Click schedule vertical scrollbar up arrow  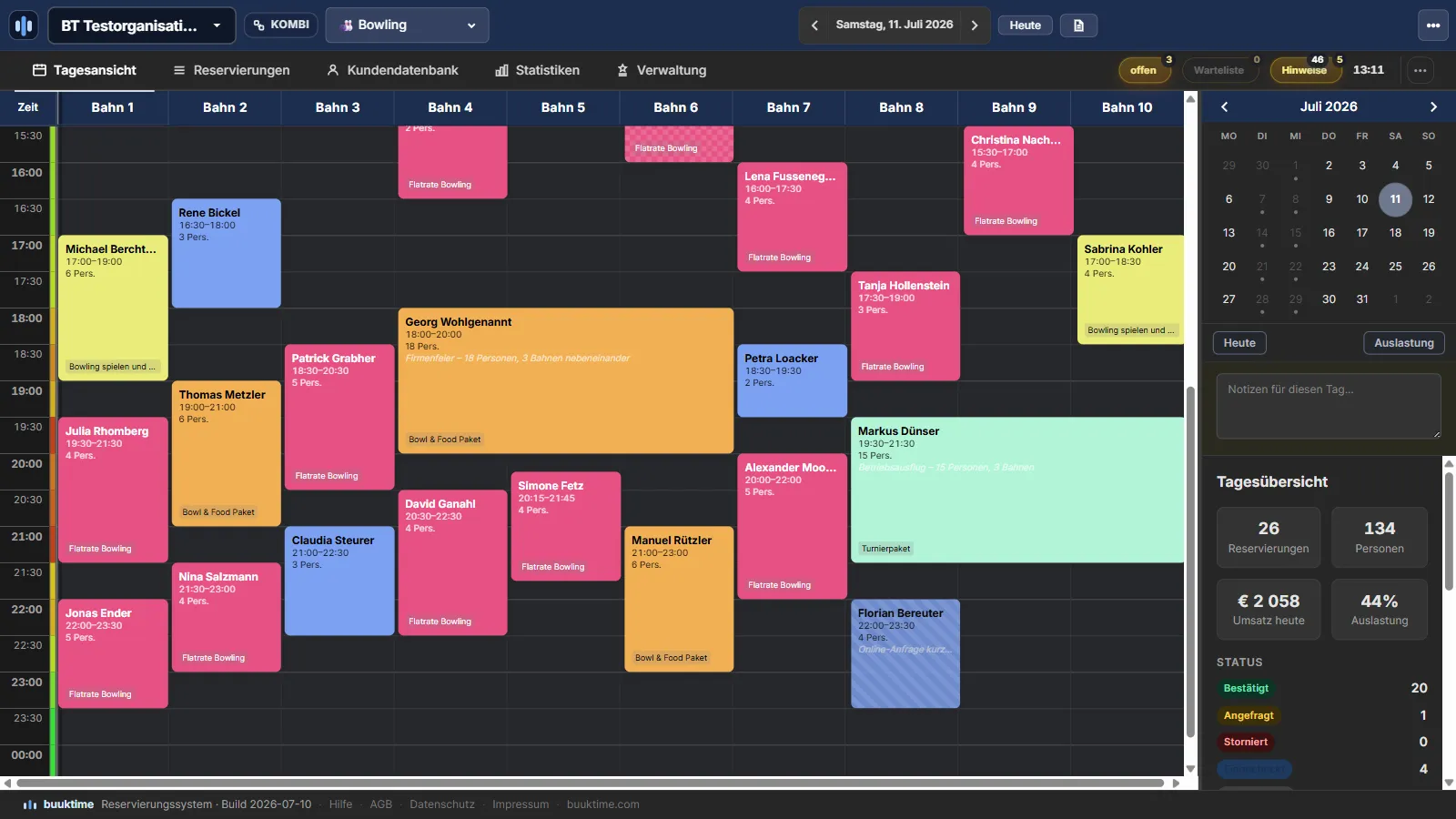pyautogui.click(x=1190, y=98)
